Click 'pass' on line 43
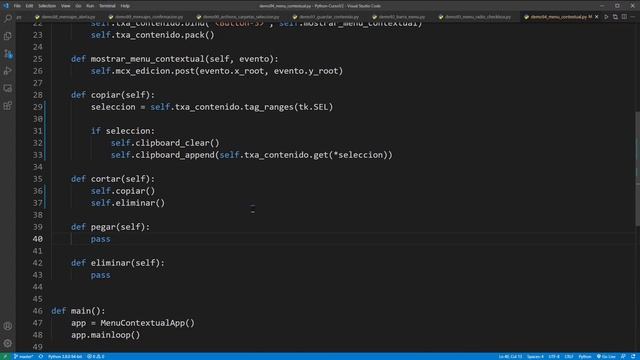This screenshot has height=360, width=640. click(x=100, y=275)
